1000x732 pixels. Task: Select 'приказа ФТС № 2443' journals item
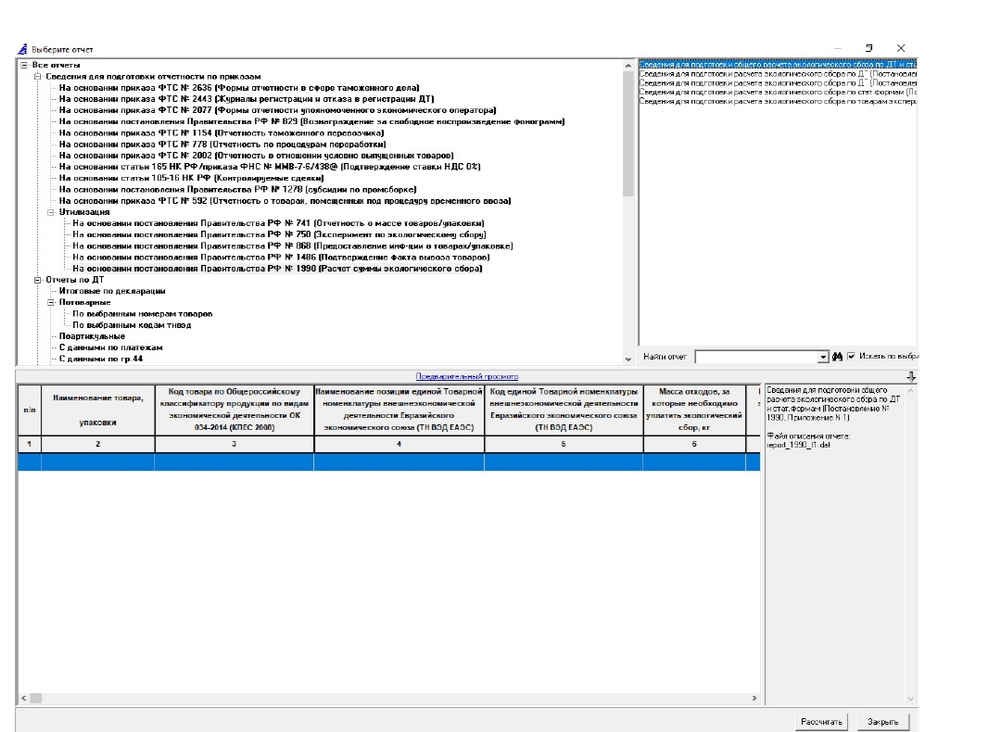click(247, 99)
